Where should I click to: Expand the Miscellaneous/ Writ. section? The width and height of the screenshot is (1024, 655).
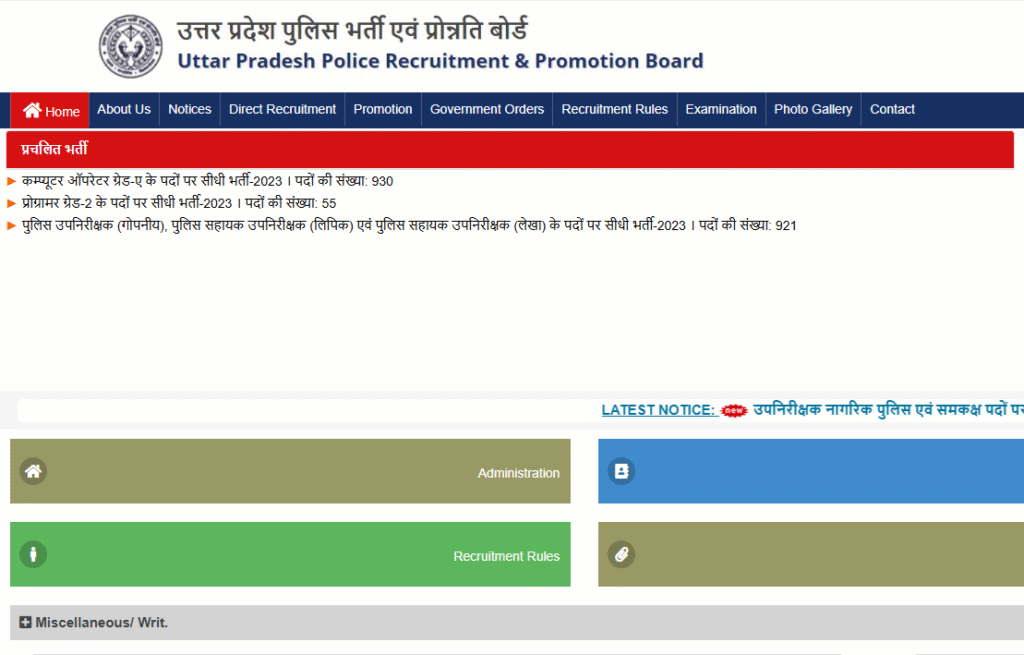point(26,622)
